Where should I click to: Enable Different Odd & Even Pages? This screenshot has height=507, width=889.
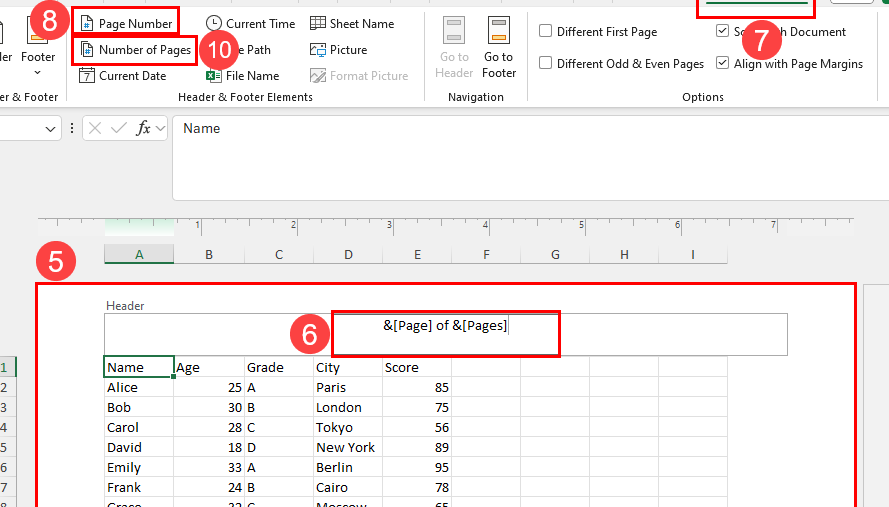tap(545, 62)
